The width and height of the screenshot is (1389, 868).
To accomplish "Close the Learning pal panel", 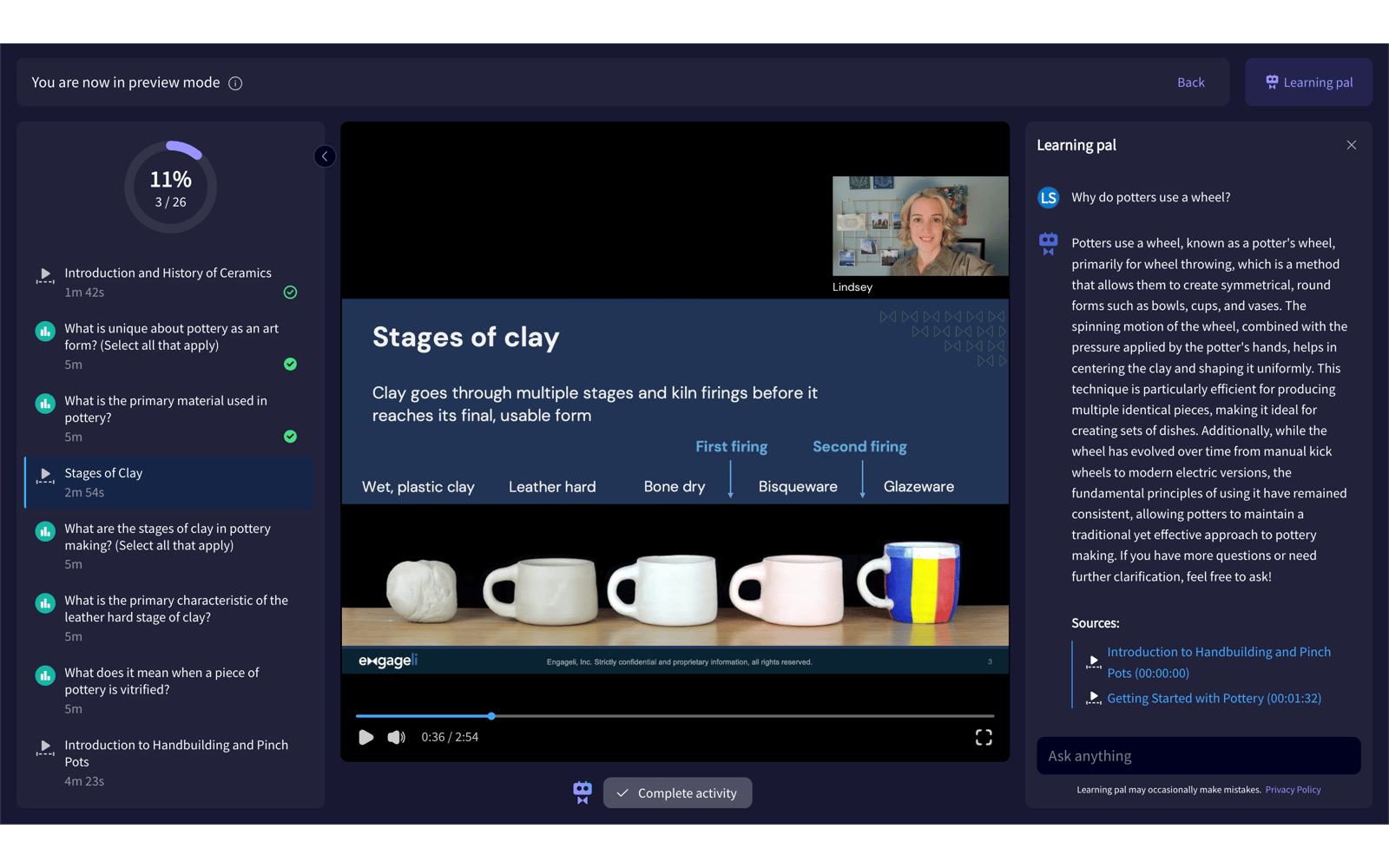I will pos(1351,145).
